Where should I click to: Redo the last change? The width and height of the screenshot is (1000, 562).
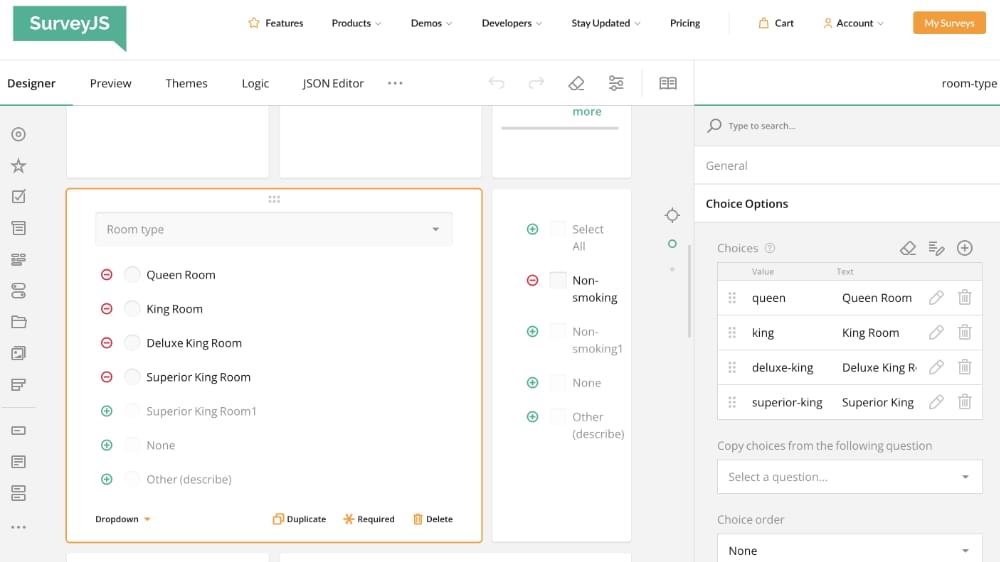point(536,83)
